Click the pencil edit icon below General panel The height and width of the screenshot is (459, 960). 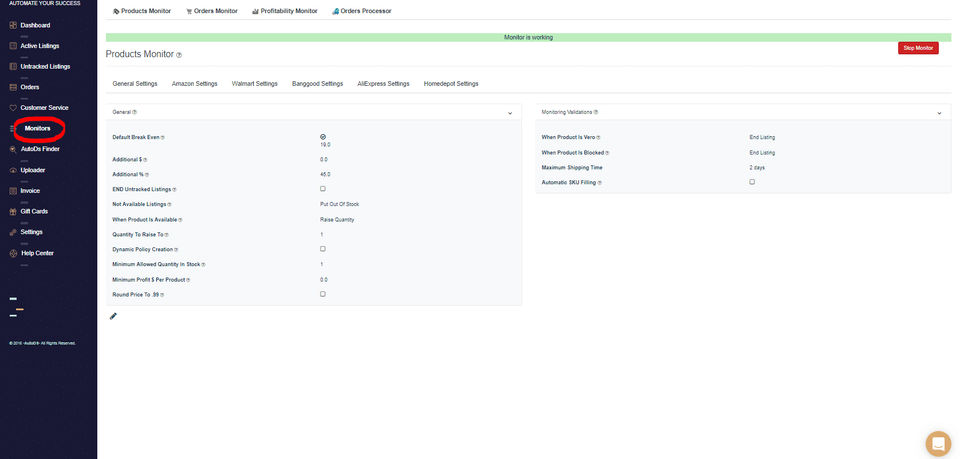click(113, 316)
